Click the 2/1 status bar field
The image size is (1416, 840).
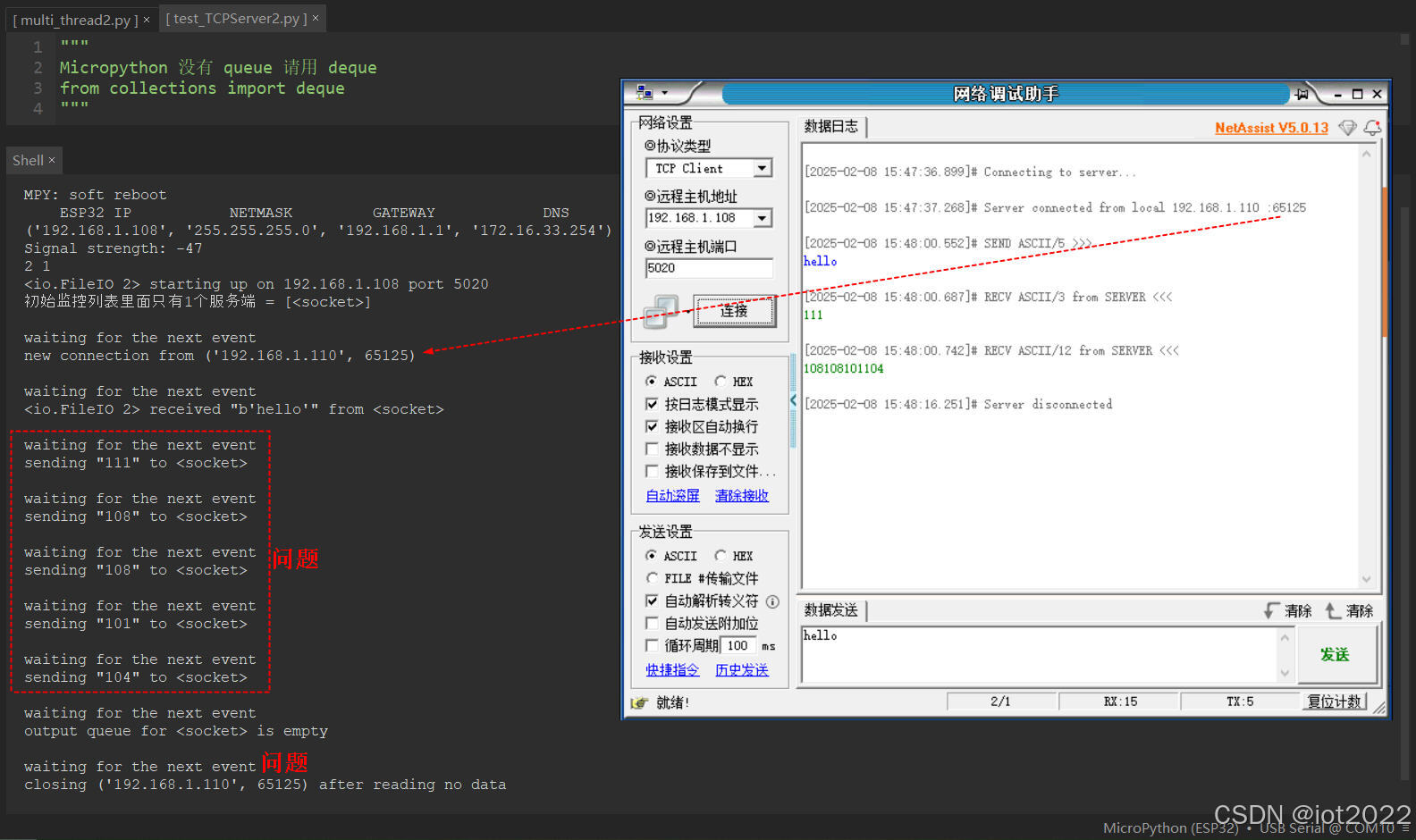(x=1001, y=701)
